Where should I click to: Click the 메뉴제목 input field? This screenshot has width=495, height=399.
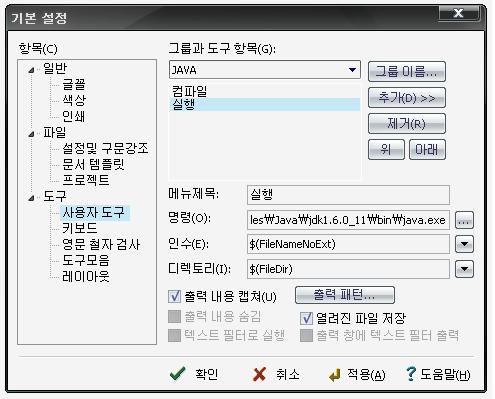point(348,195)
